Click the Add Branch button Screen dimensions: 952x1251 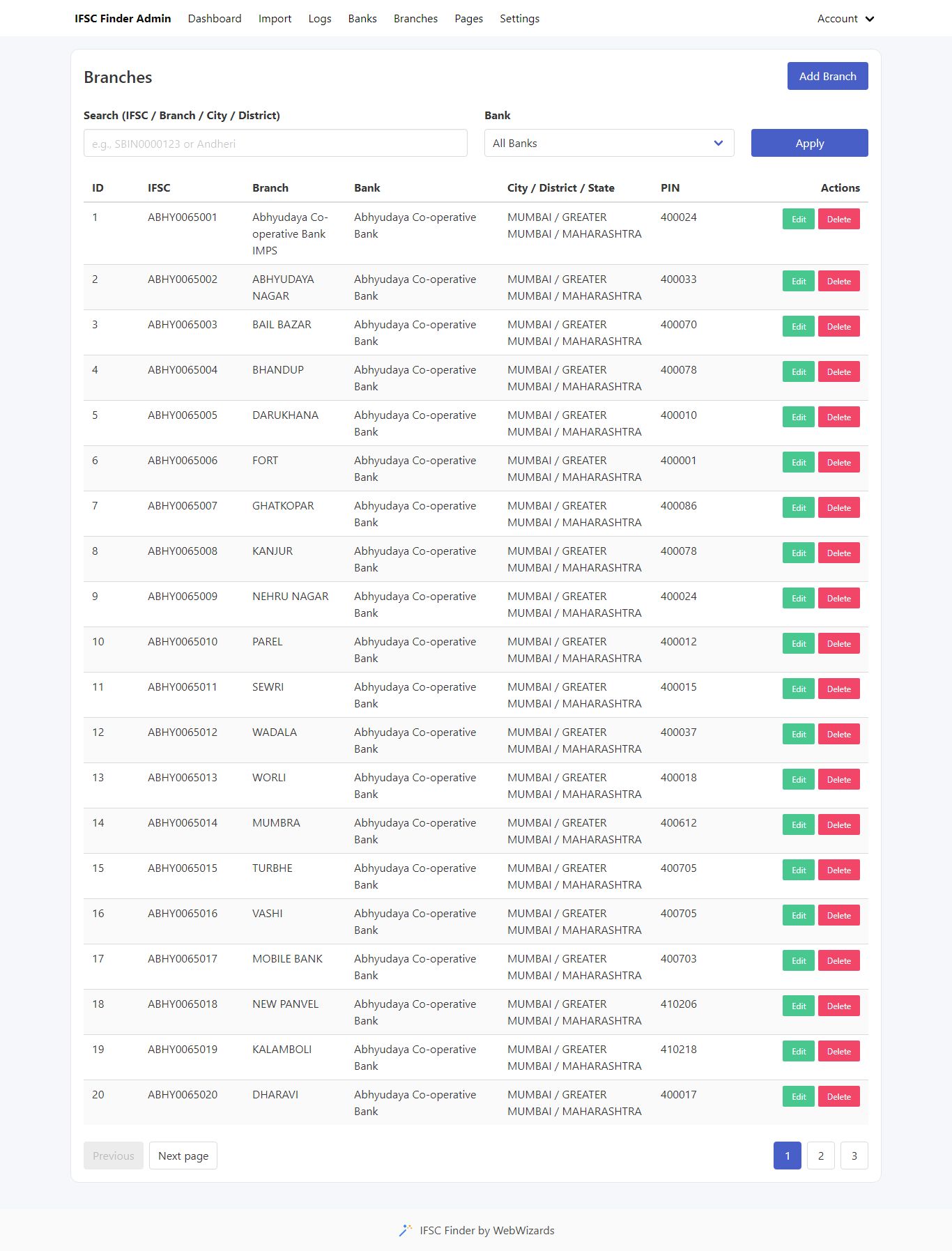827,76
